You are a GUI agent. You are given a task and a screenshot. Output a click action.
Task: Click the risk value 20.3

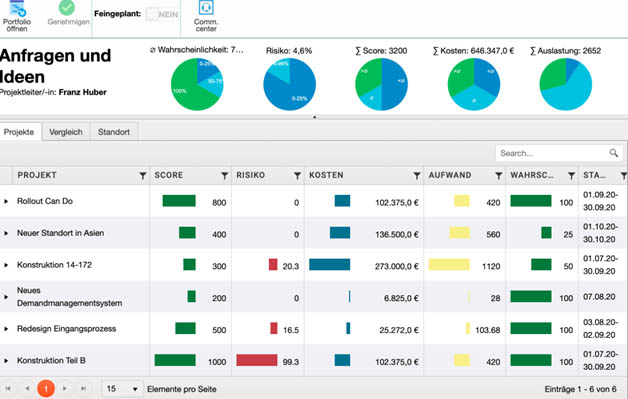(291, 266)
